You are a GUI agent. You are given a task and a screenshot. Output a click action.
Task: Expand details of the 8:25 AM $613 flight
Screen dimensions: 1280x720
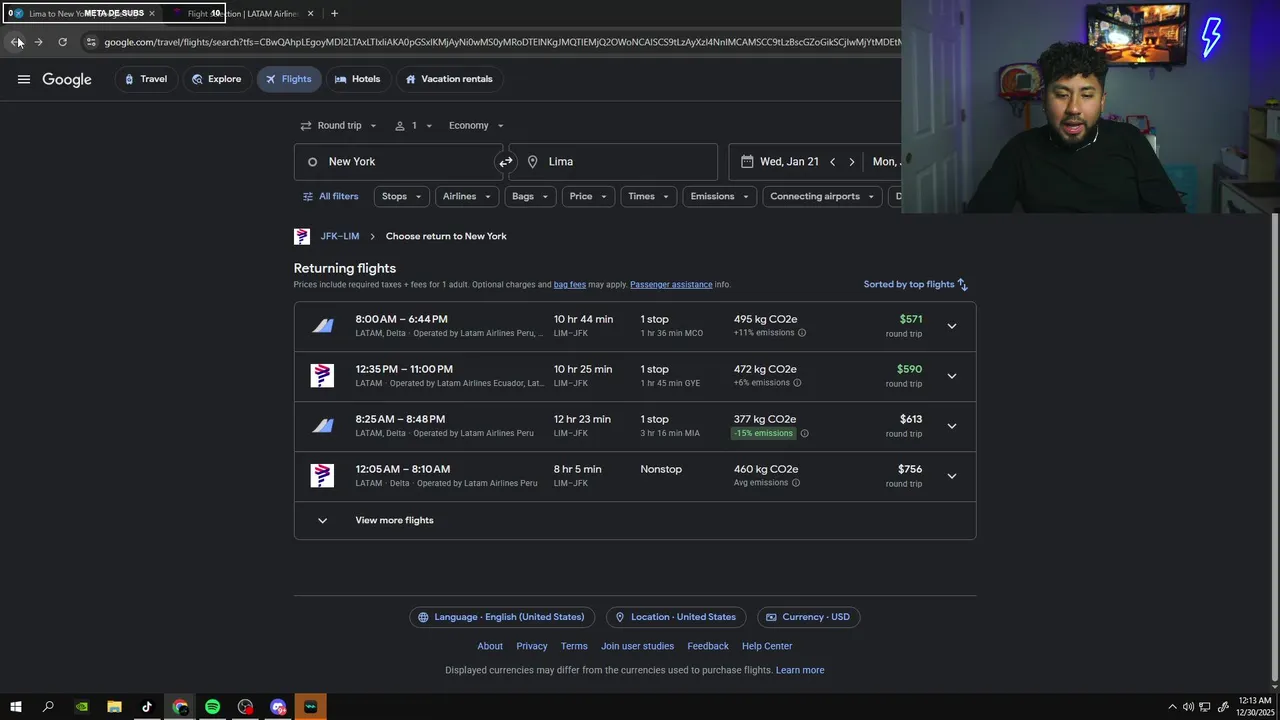pos(952,426)
